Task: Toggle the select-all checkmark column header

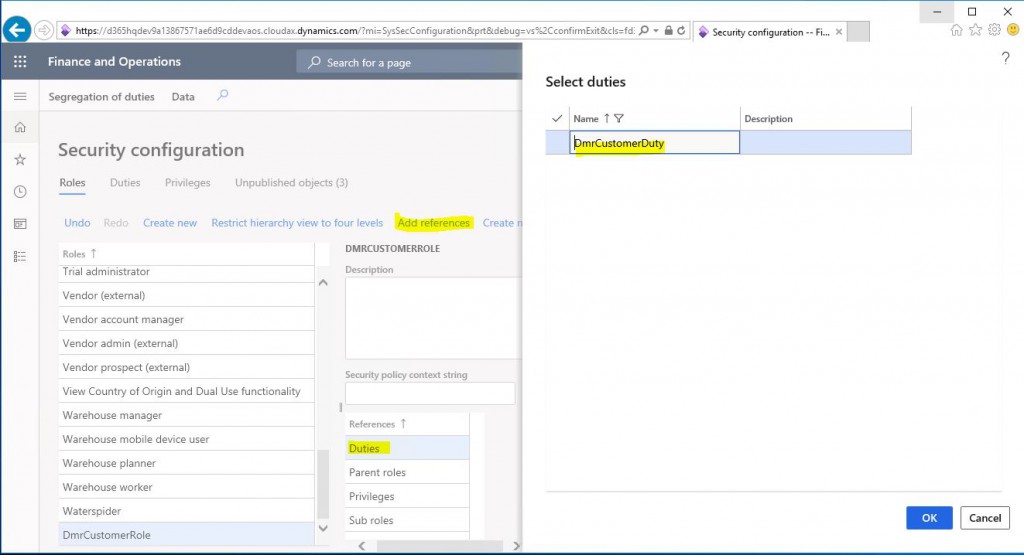Action: (557, 118)
